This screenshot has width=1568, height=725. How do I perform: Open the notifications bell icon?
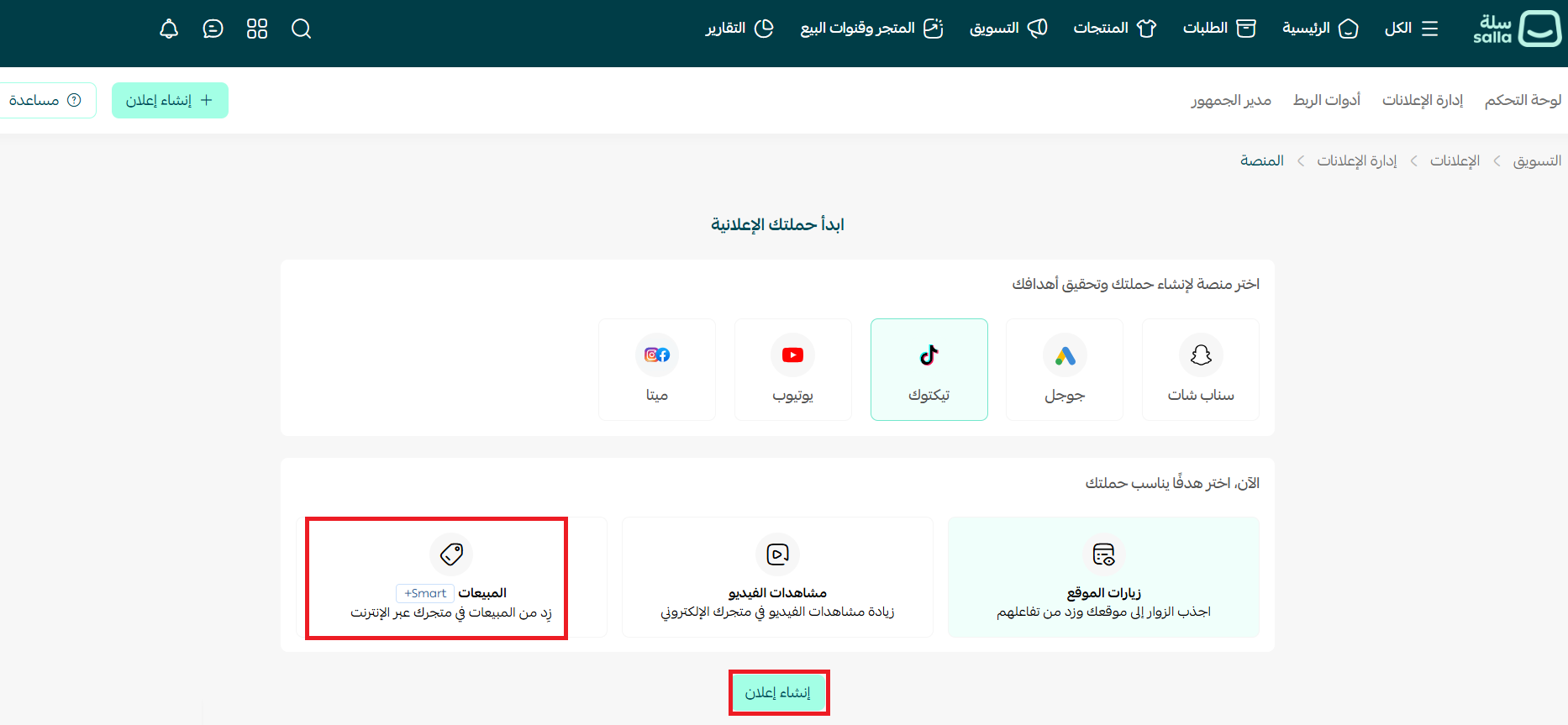coord(169,29)
